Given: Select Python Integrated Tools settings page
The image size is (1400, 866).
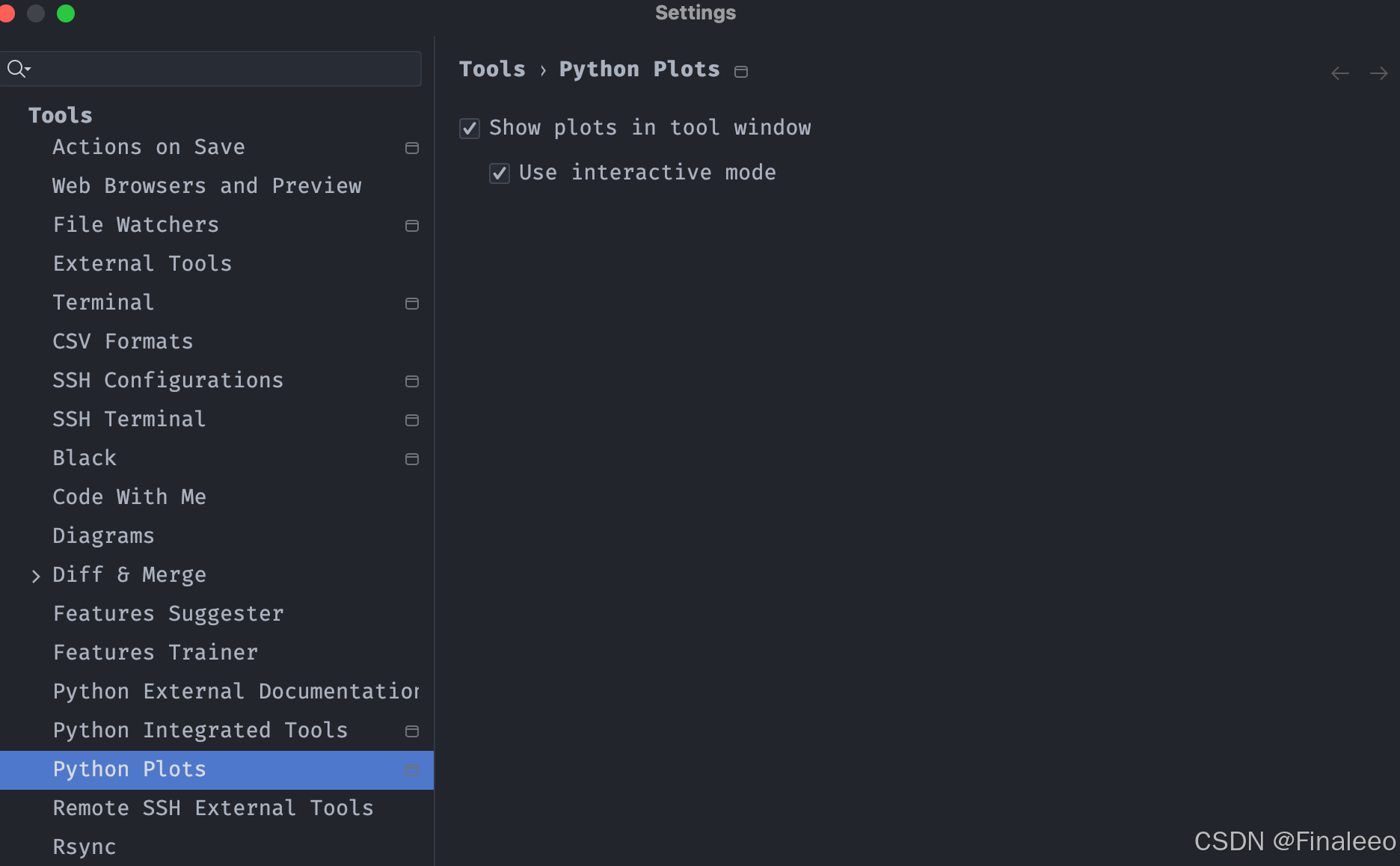Looking at the screenshot, I should (200, 731).
